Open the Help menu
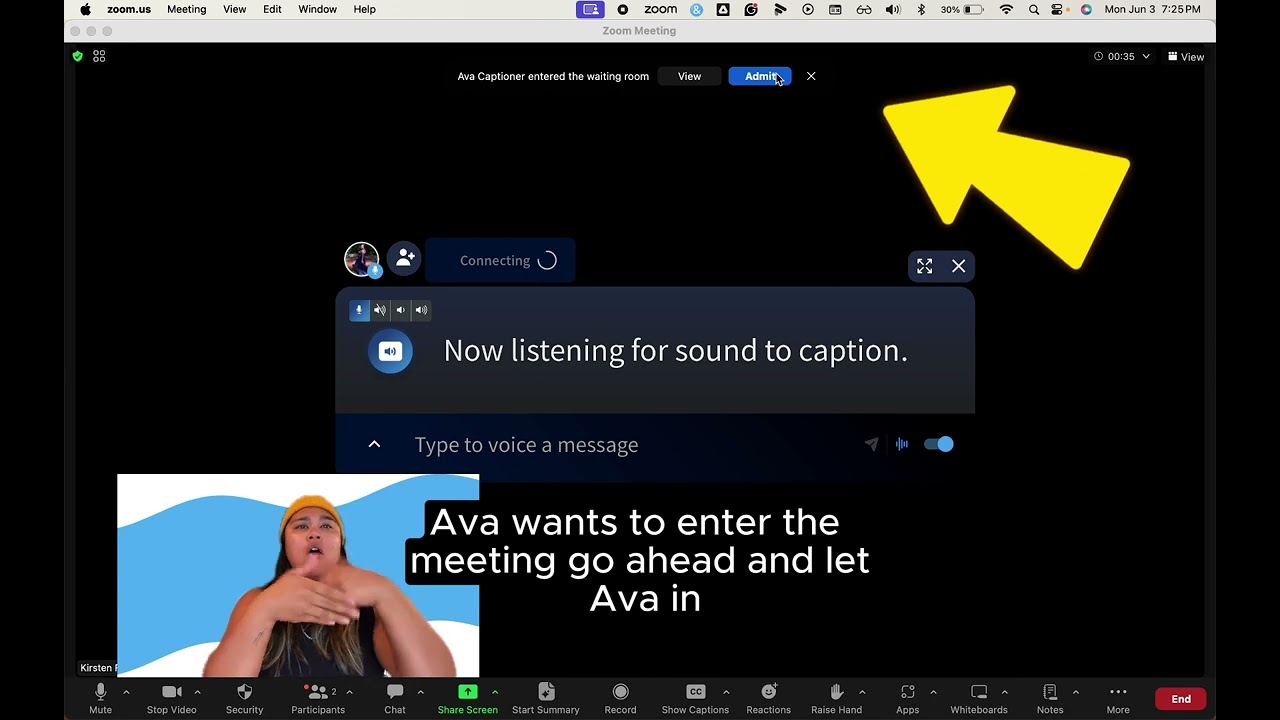The width and height of the screenshot is (1280, 720). coord(364,9)
